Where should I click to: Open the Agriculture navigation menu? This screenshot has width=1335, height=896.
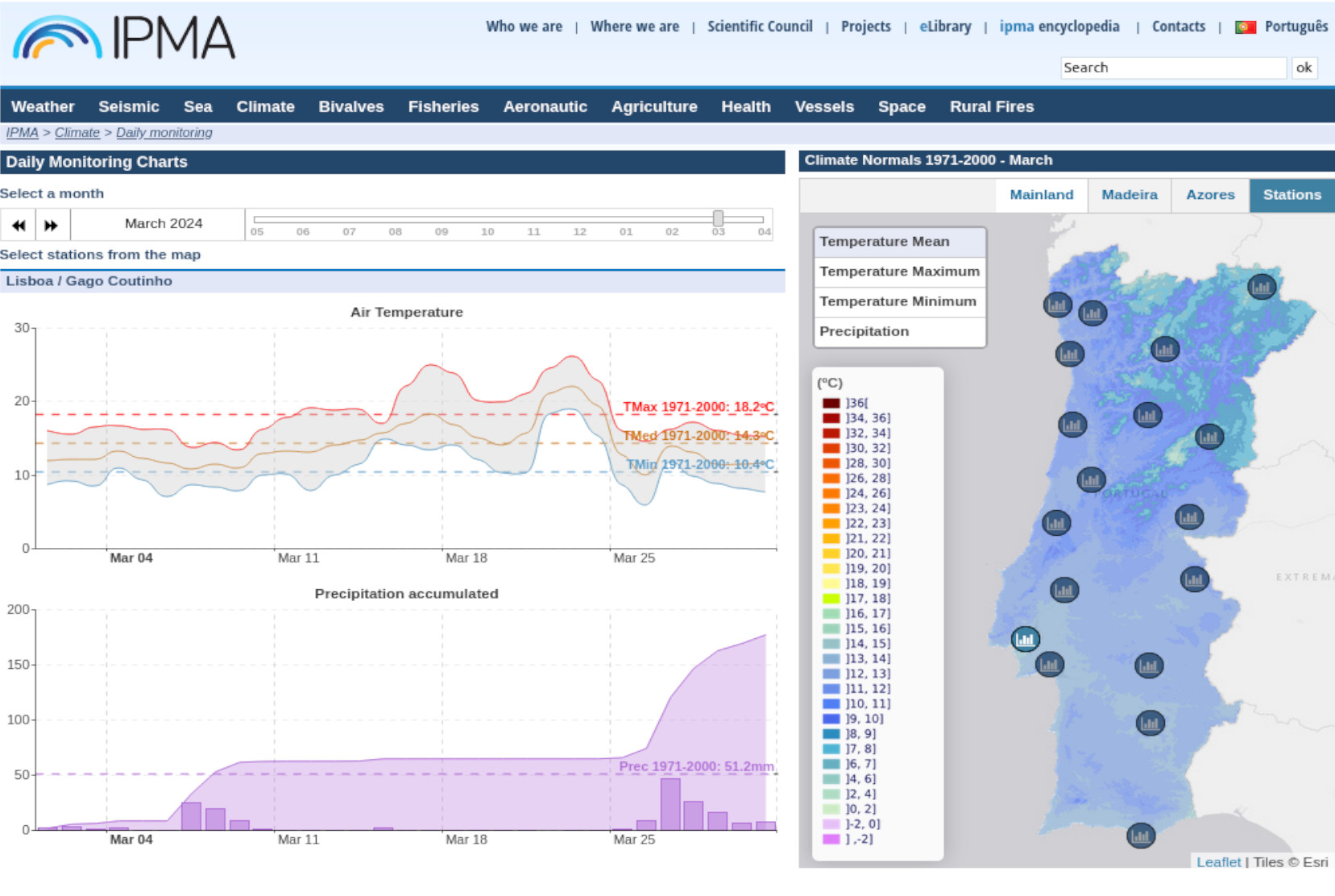click(654, 106)
